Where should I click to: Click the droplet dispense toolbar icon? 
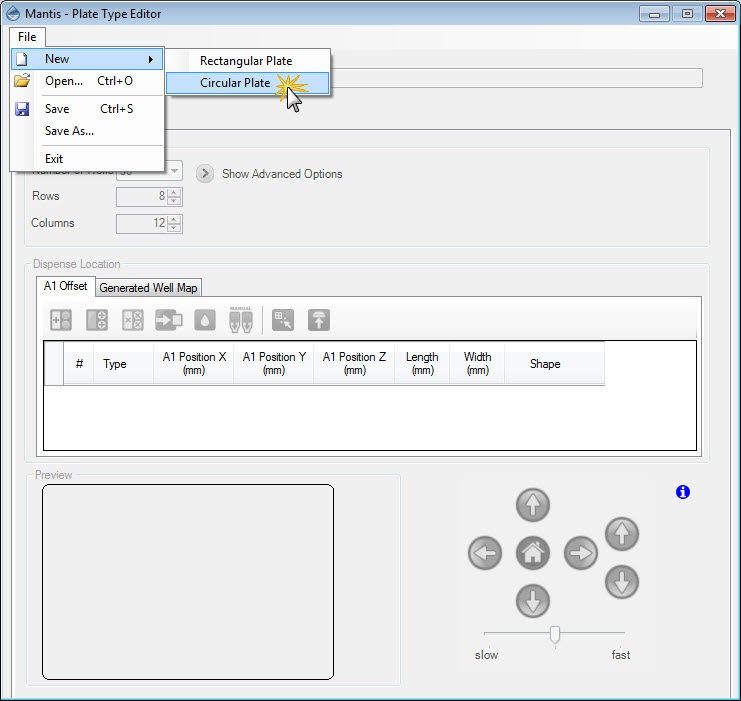[x=205, y=320]
